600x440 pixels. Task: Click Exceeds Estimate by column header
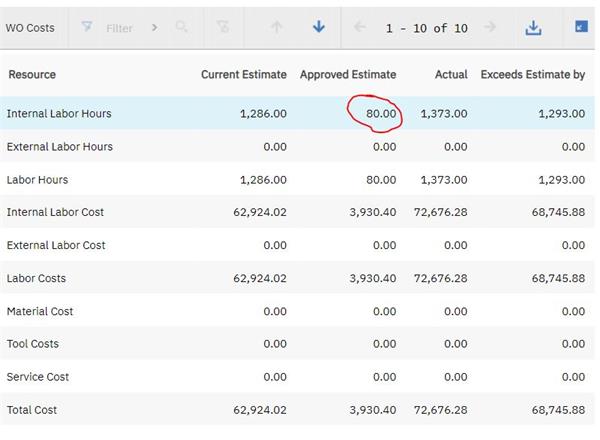coord(533,74)
